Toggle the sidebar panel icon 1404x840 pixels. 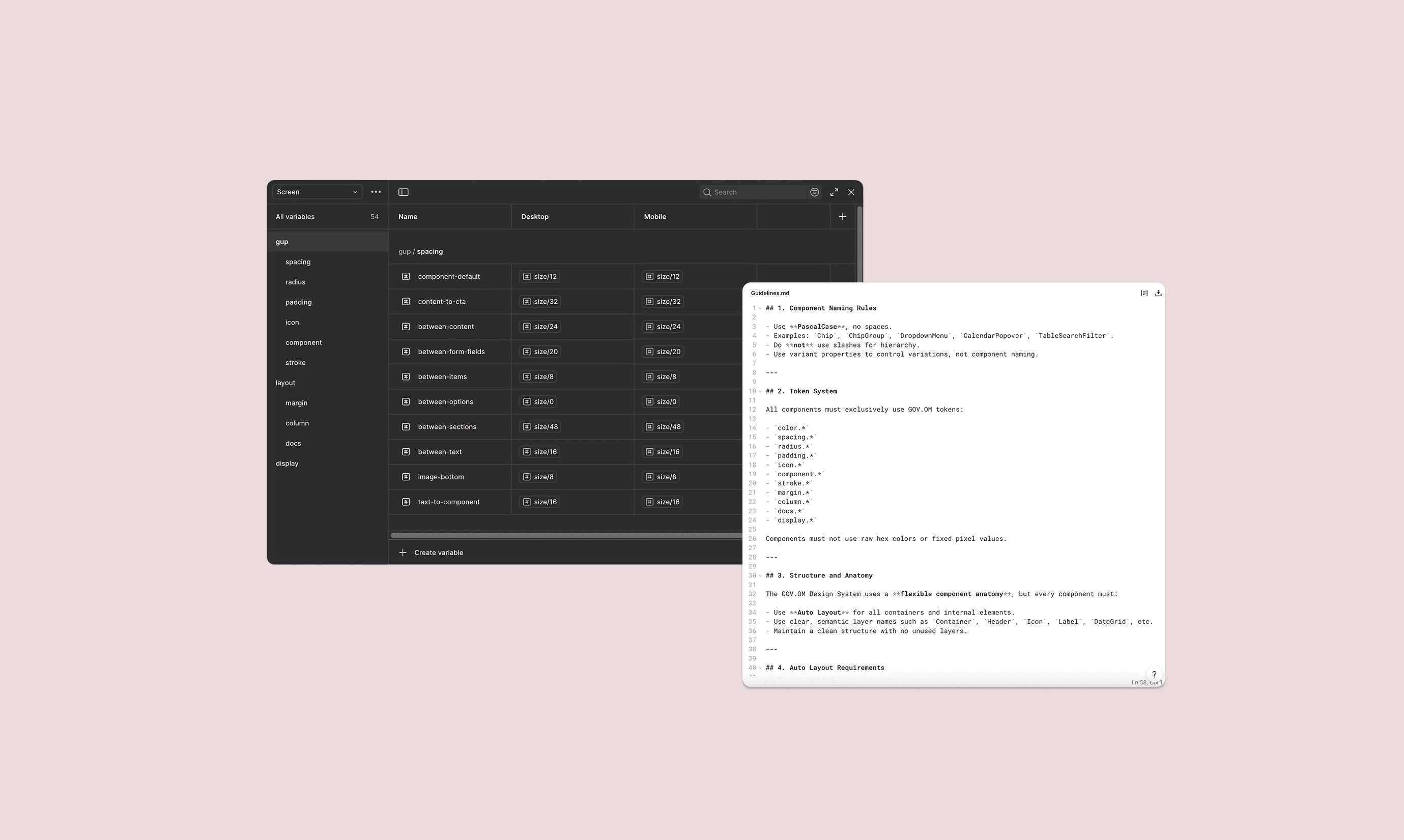(403, 192)
